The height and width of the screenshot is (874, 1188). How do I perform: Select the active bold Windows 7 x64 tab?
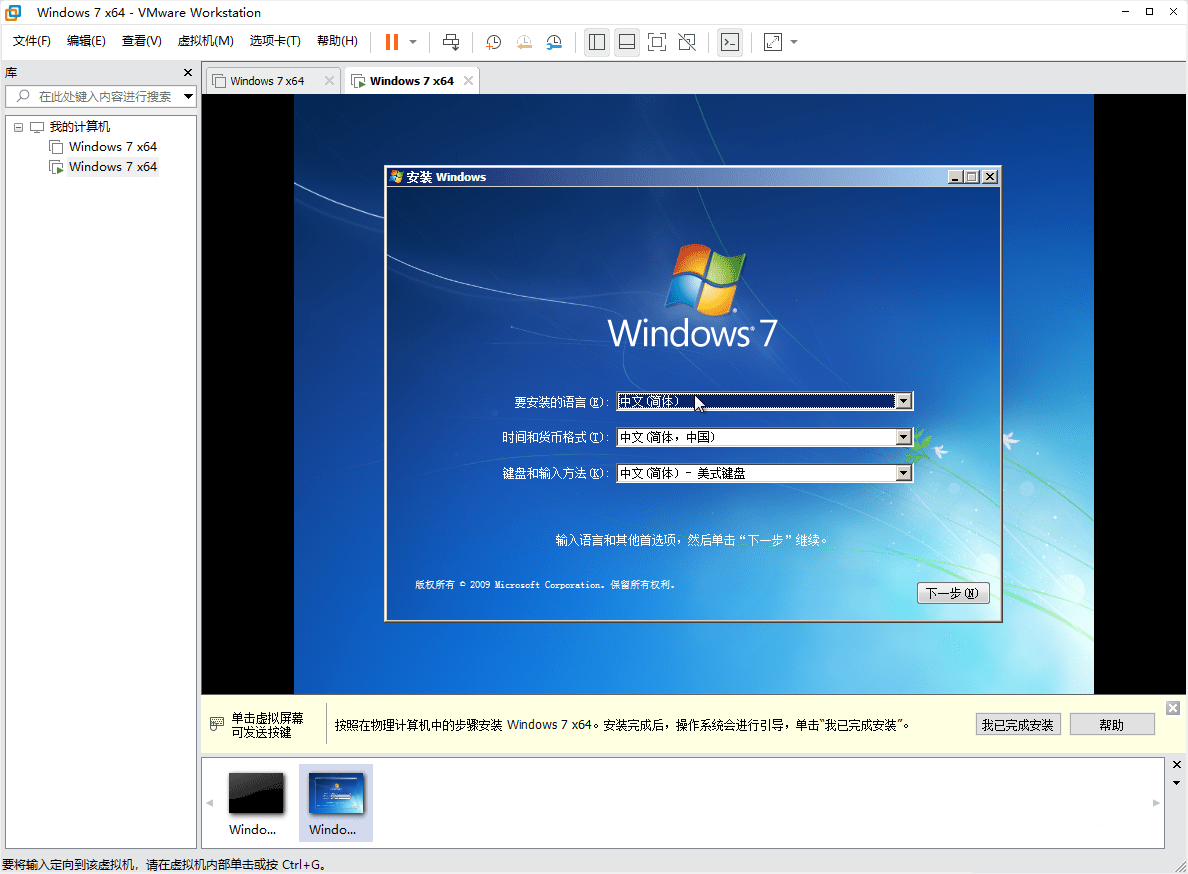tap(411, 81)
